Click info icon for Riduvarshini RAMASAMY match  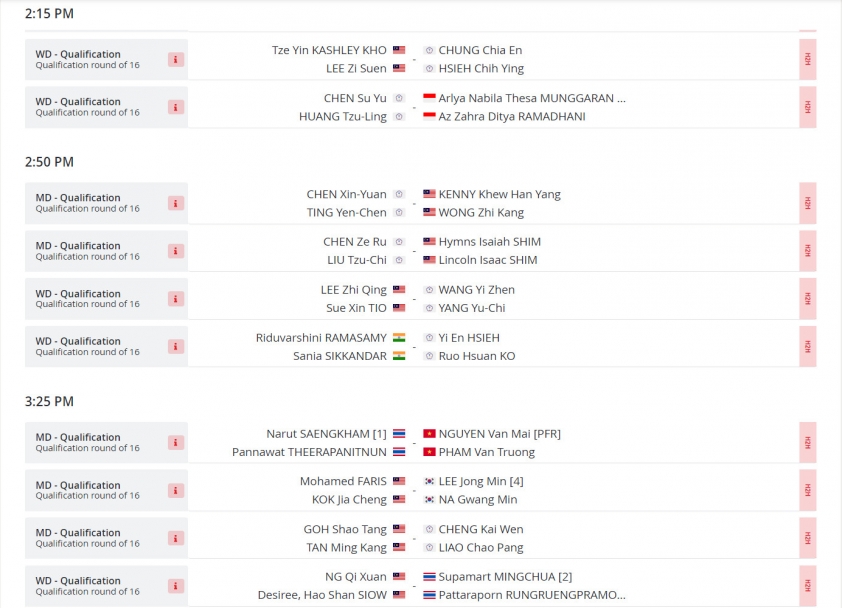coord(176,346)
